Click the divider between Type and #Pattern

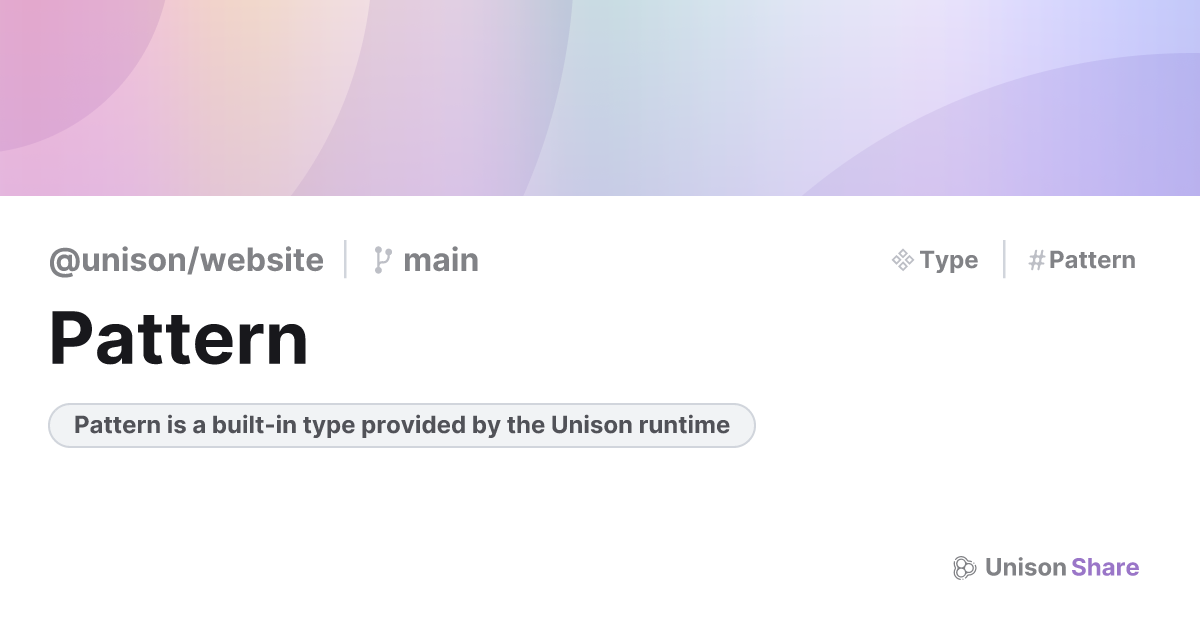1004,260
